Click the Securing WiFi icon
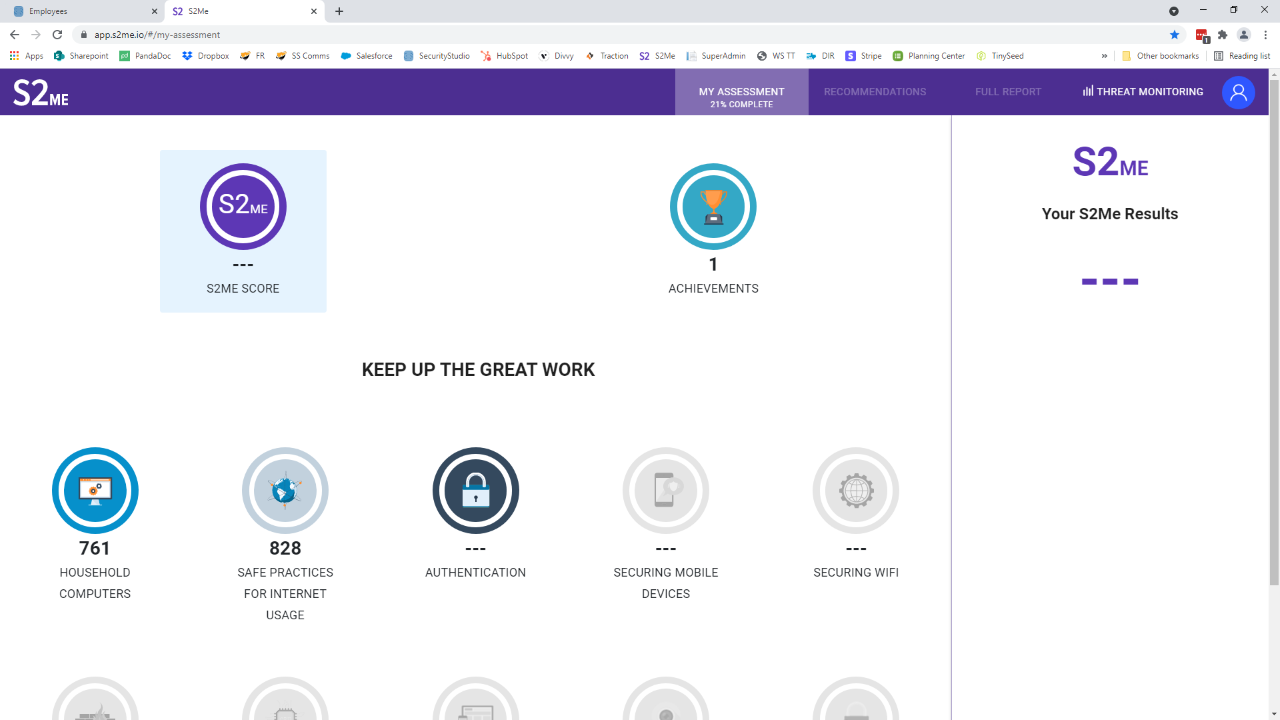Image resolution: width=1280 pixels, height=720 pixels. click(856, 491)
